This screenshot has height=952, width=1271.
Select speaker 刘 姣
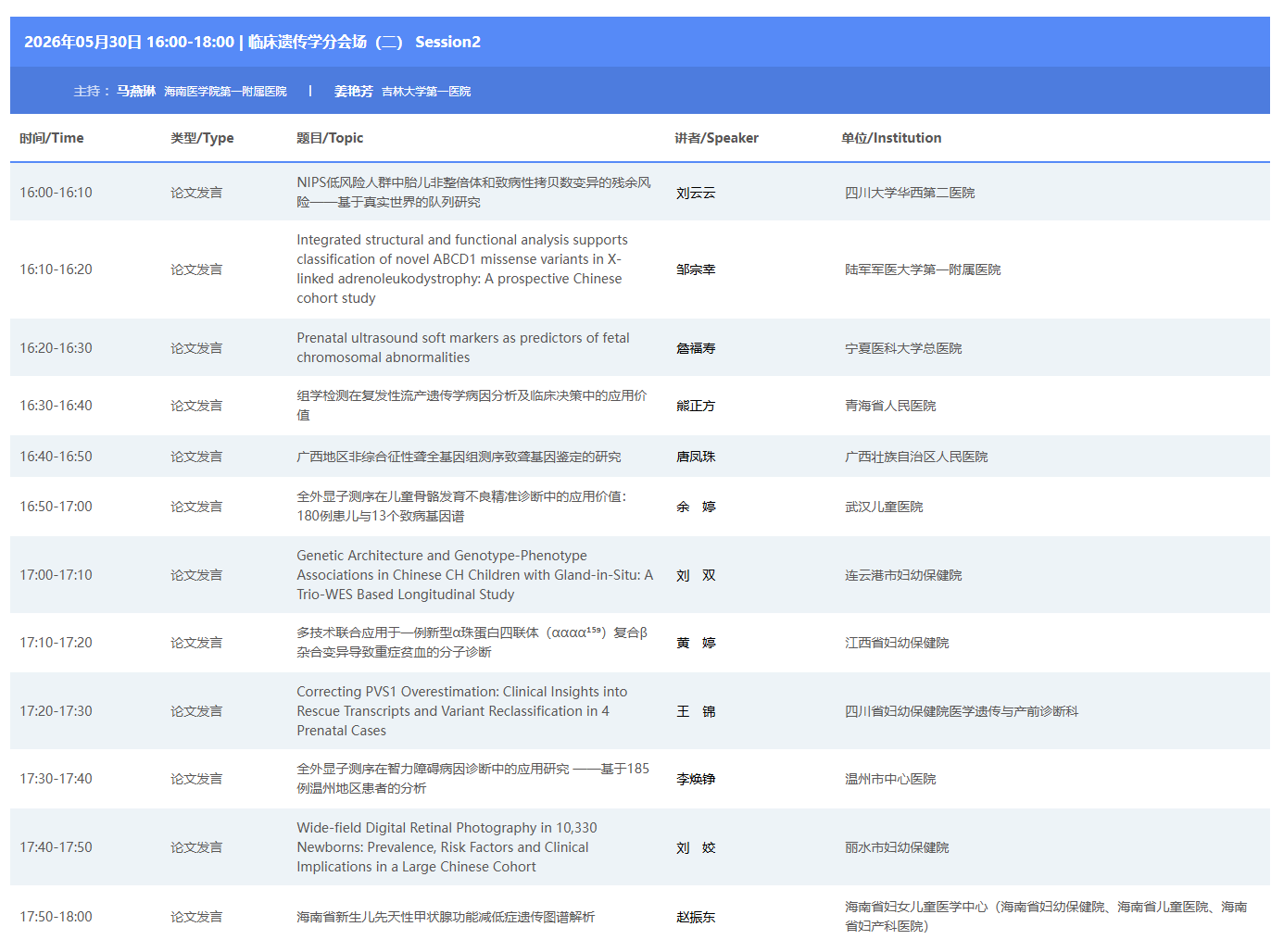click(x=696, y=847)
